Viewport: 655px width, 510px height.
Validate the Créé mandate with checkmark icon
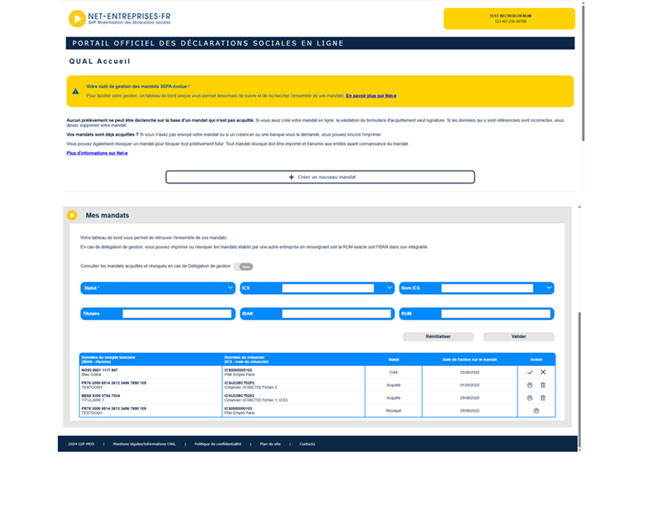(529, 372)
